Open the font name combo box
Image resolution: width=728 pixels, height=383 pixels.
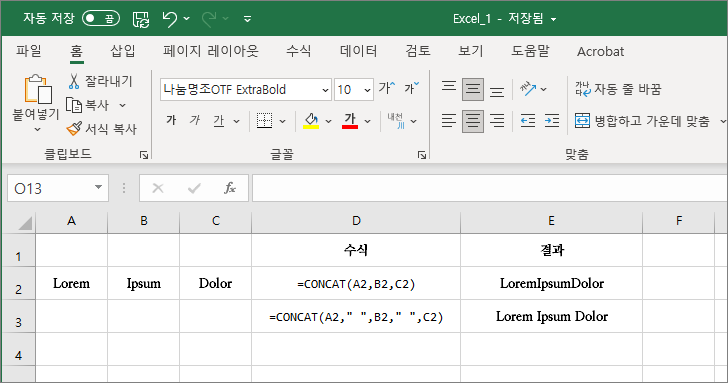click(x=246, y=90)
